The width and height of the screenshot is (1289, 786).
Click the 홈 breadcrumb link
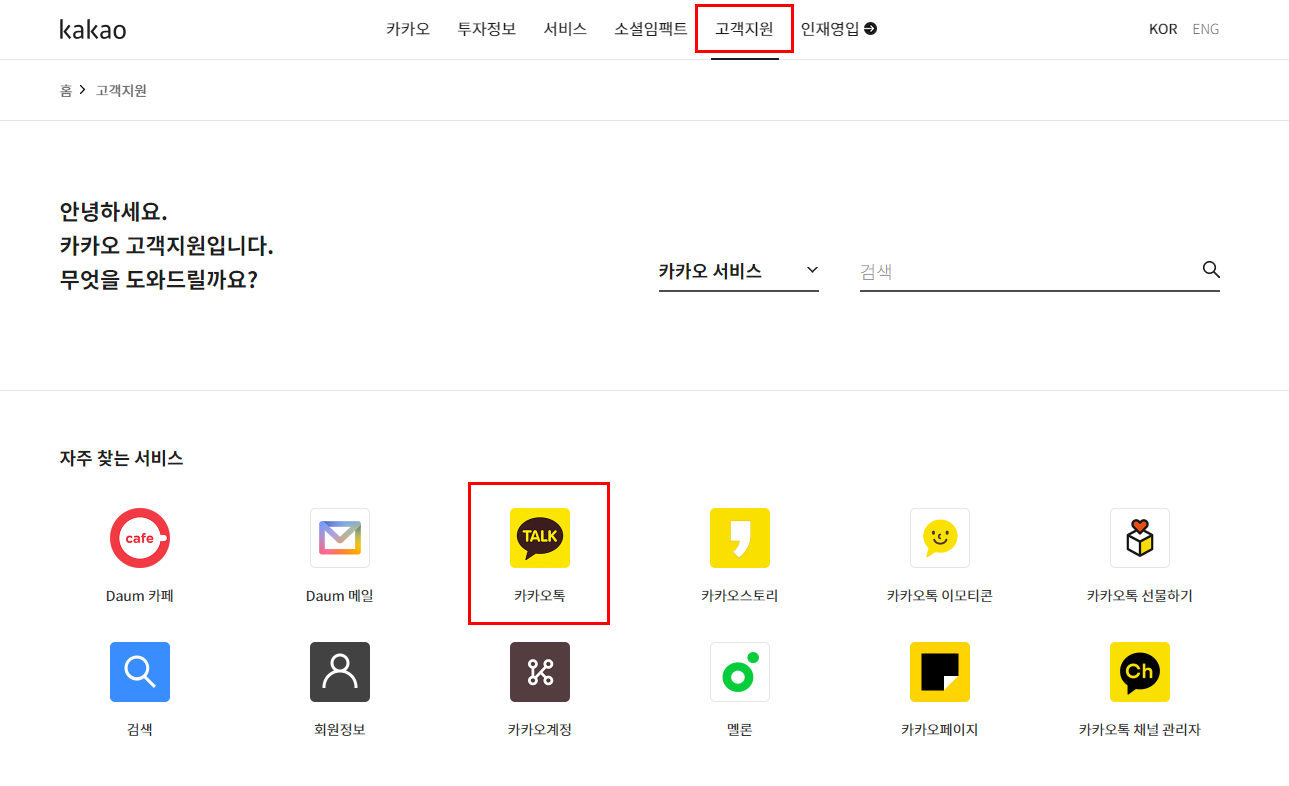[x=66, y=90]
